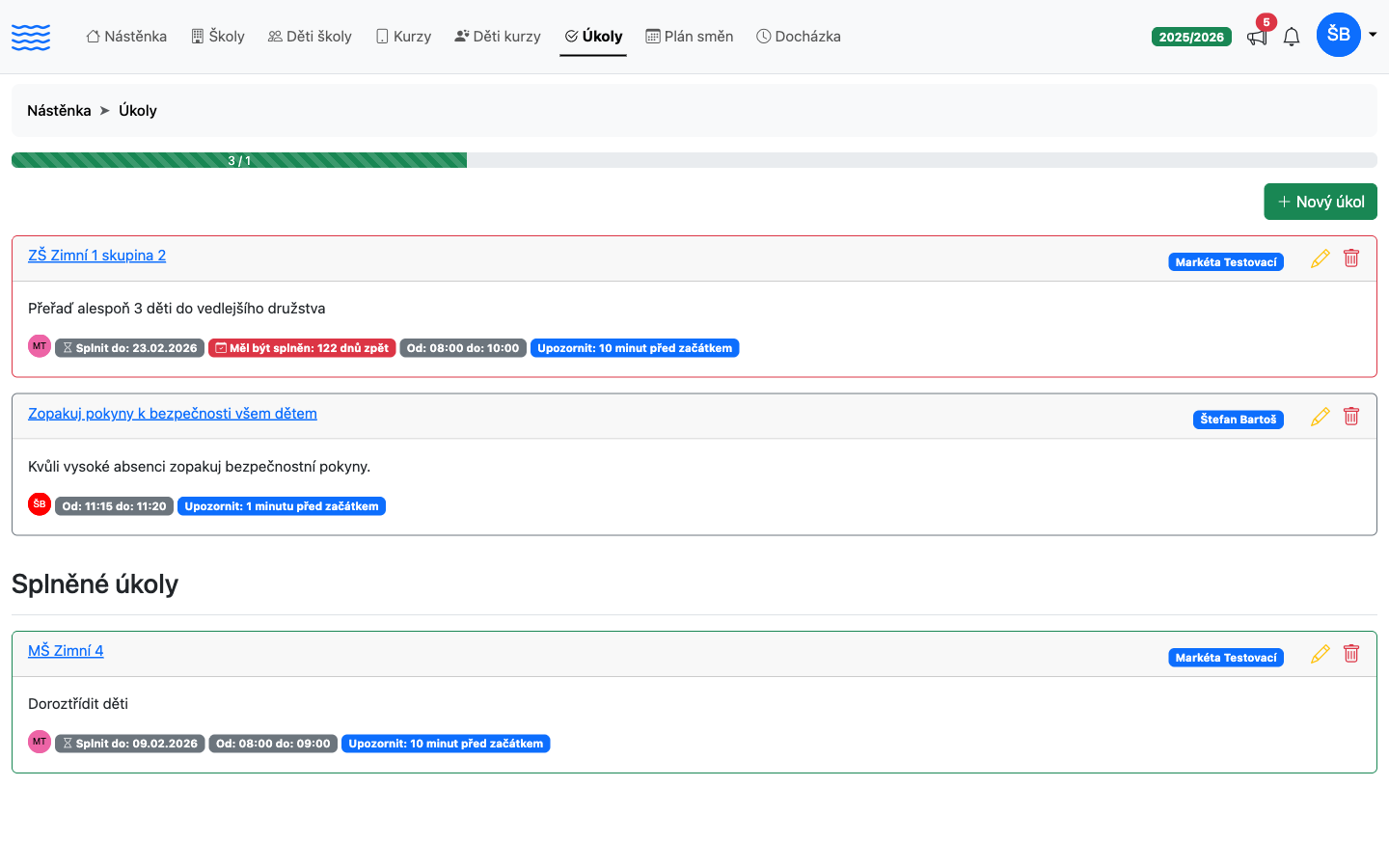Open the notifications bell icon

click(1292, 37)
